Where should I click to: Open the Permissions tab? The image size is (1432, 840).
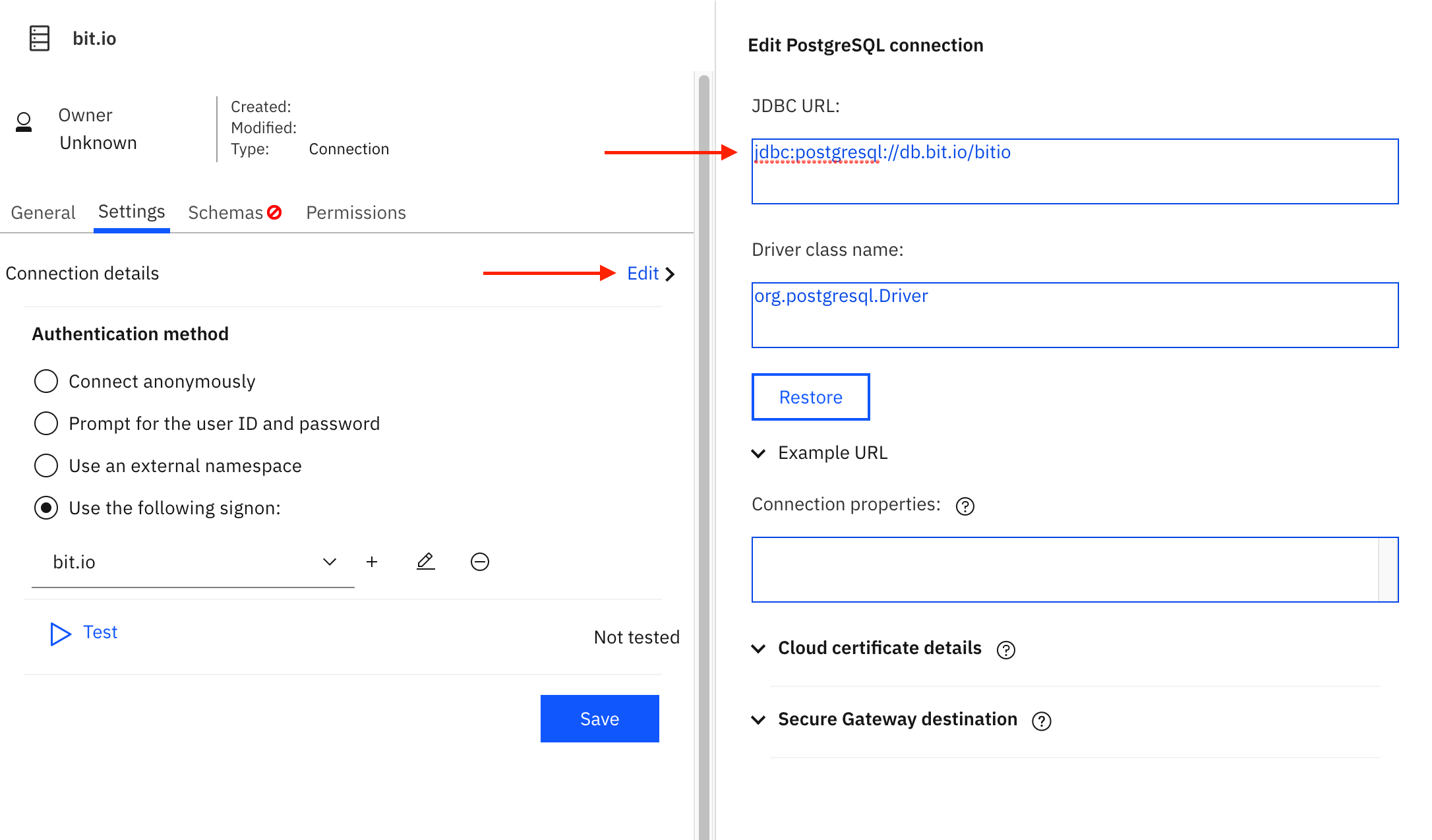pyautogui.click(x=356, y=212)
